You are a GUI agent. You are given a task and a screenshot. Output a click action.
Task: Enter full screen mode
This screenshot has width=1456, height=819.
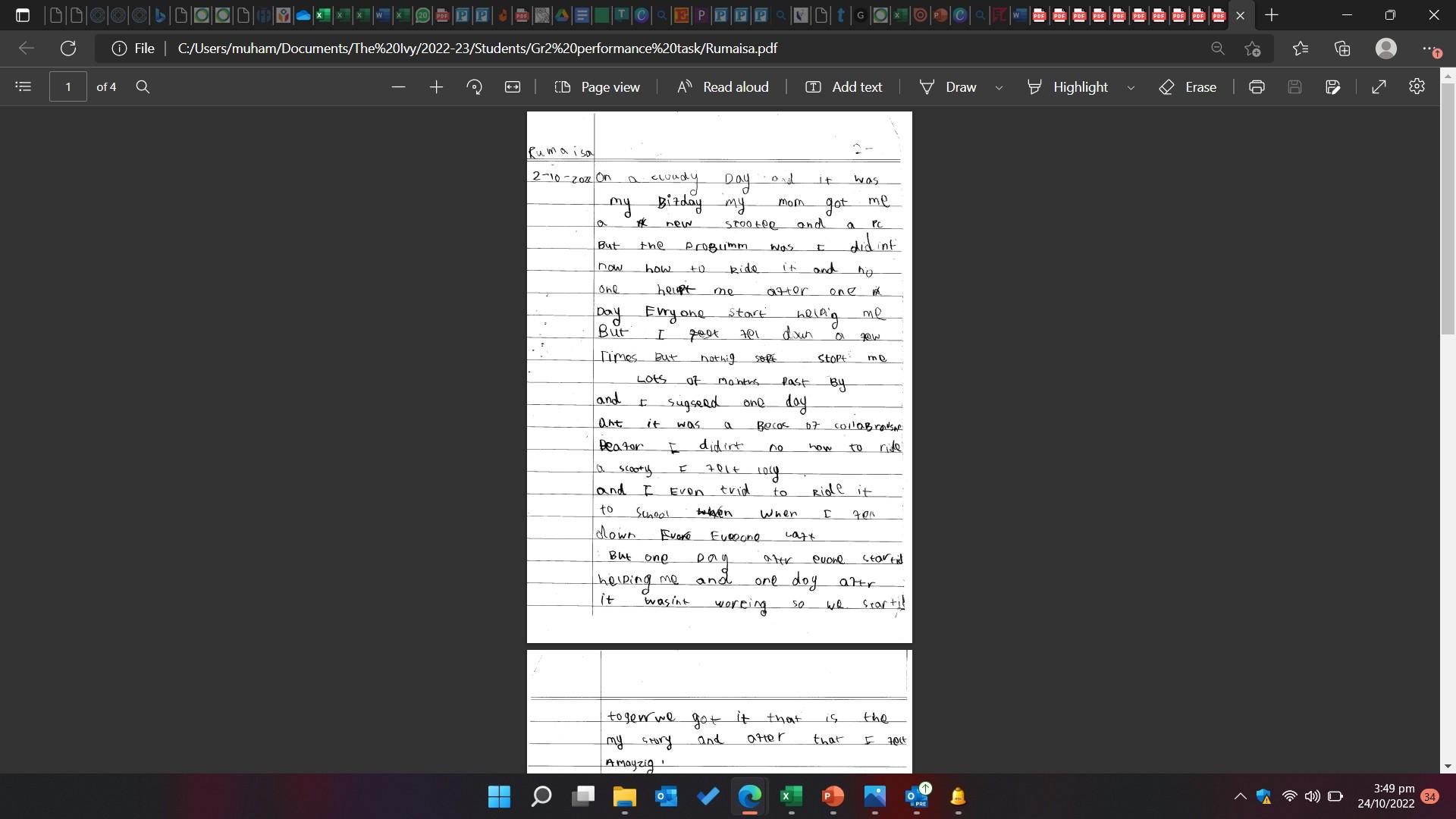click(1379, 86)
